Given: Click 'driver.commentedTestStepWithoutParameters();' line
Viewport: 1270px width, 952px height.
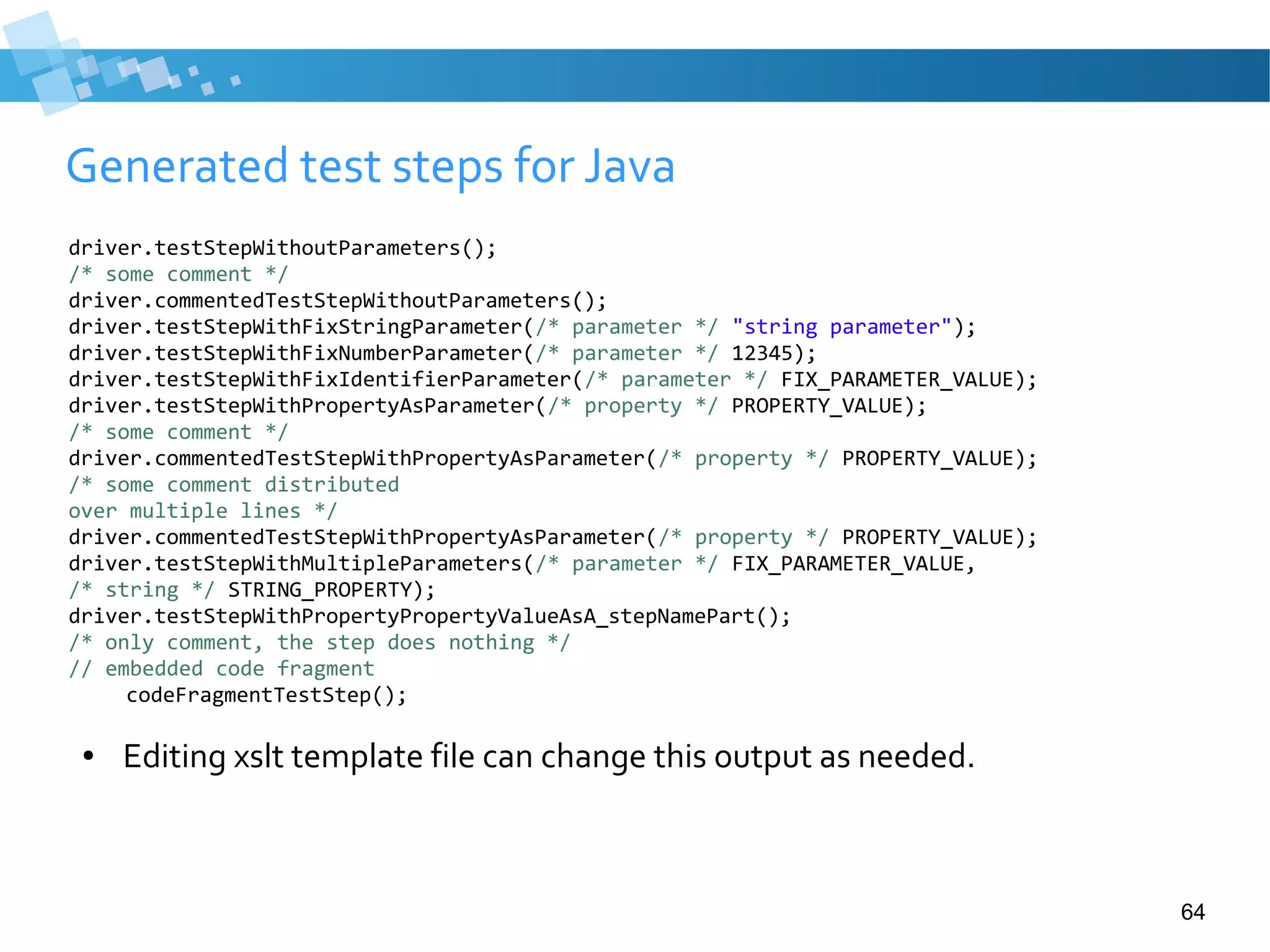Looking at the screenshot, I should pos(337,301).
